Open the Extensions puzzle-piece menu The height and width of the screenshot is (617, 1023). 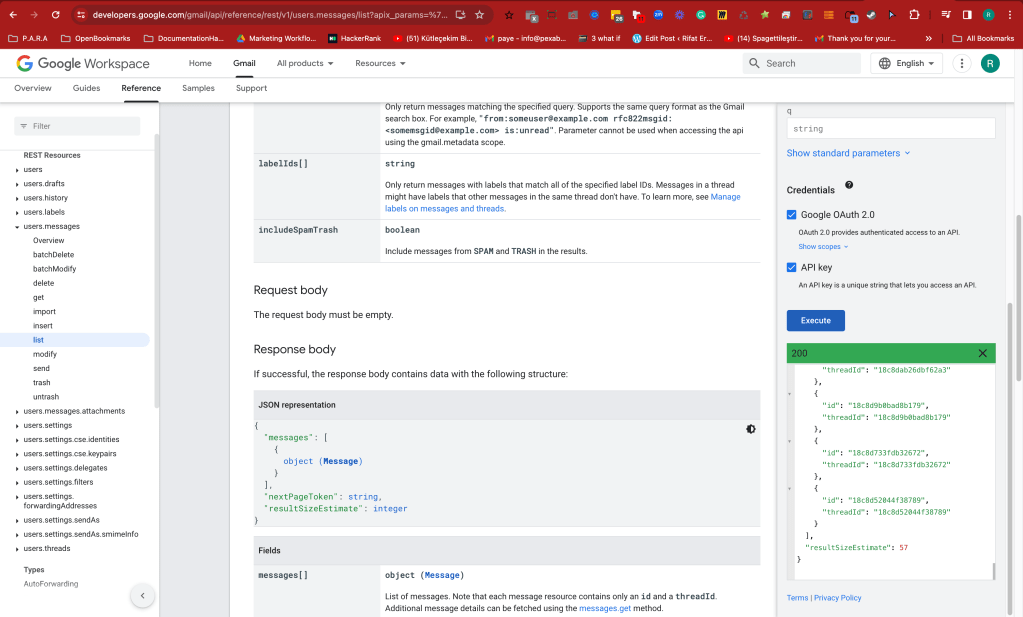pyautogui.click(x=914, y=14)
